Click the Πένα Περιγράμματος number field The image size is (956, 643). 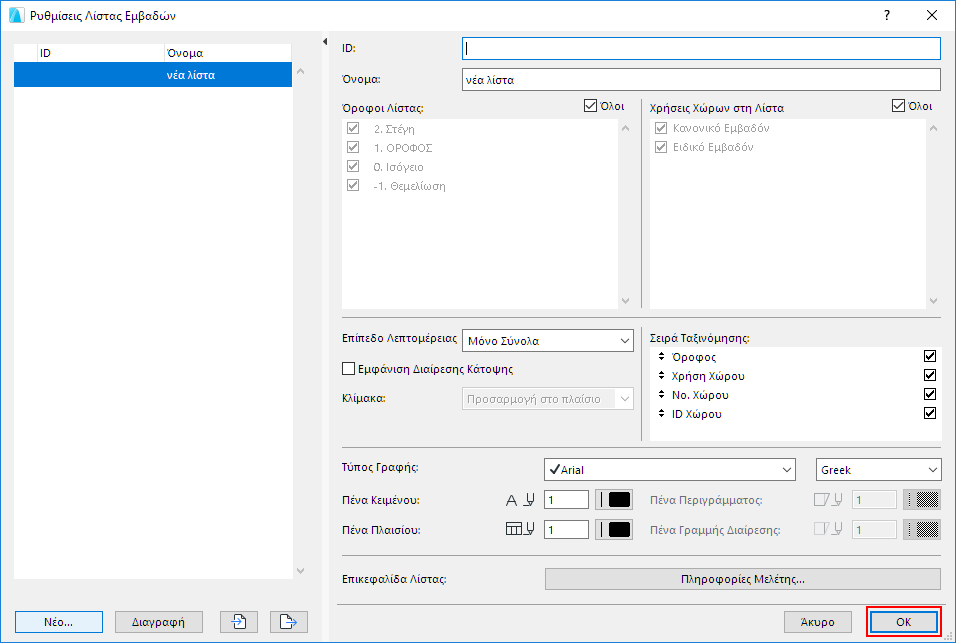874,500
